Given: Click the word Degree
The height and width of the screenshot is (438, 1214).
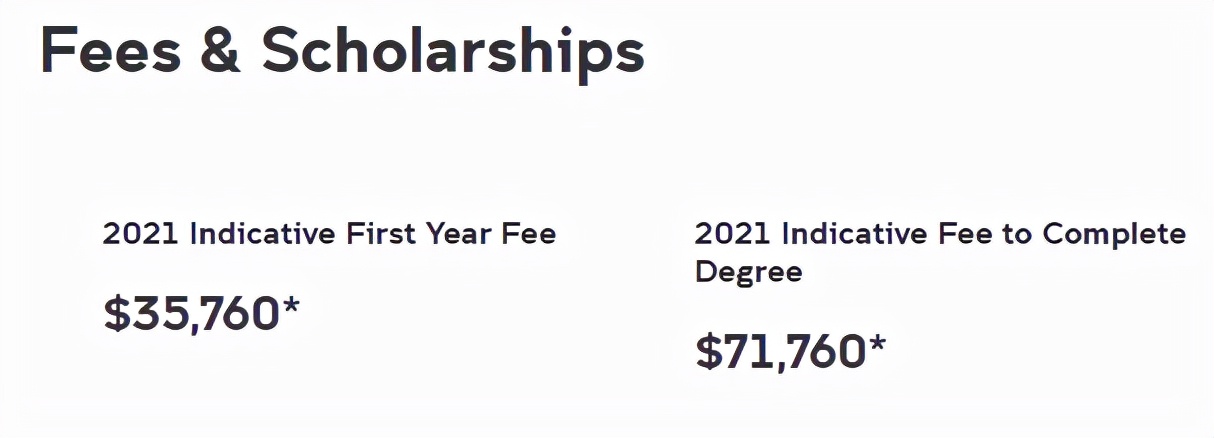Looking at the screenshot, I should tap(749, 271).
